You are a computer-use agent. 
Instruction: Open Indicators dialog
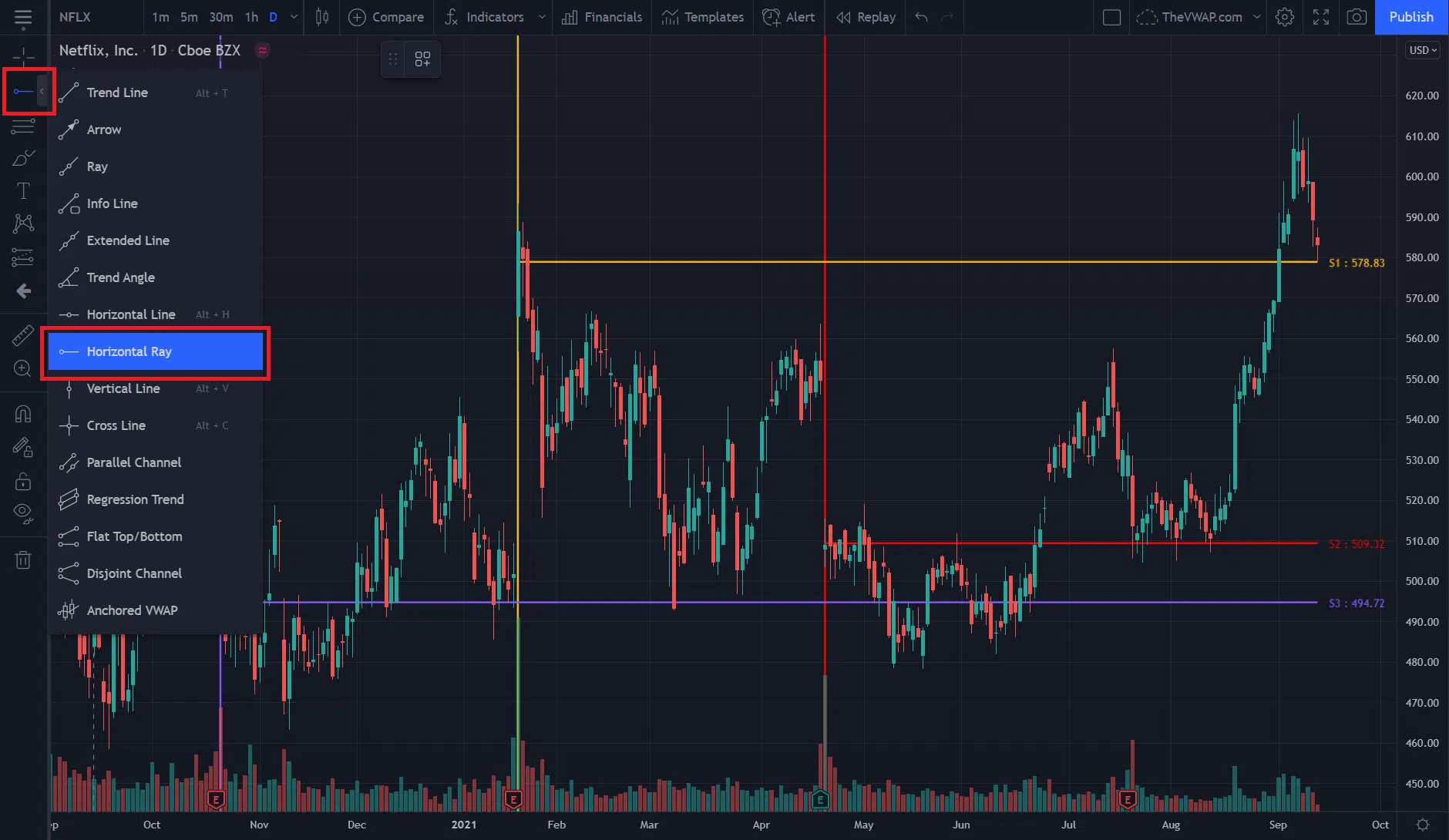point(484,17)
